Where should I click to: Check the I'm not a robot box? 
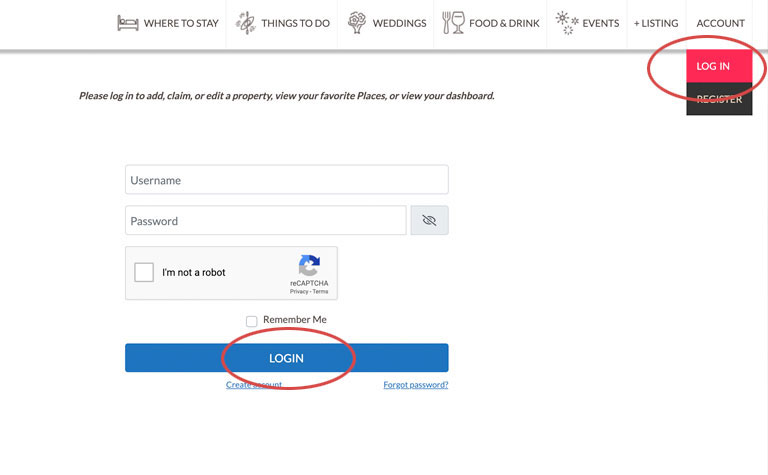pyautogui.click(x=144, y=273)
